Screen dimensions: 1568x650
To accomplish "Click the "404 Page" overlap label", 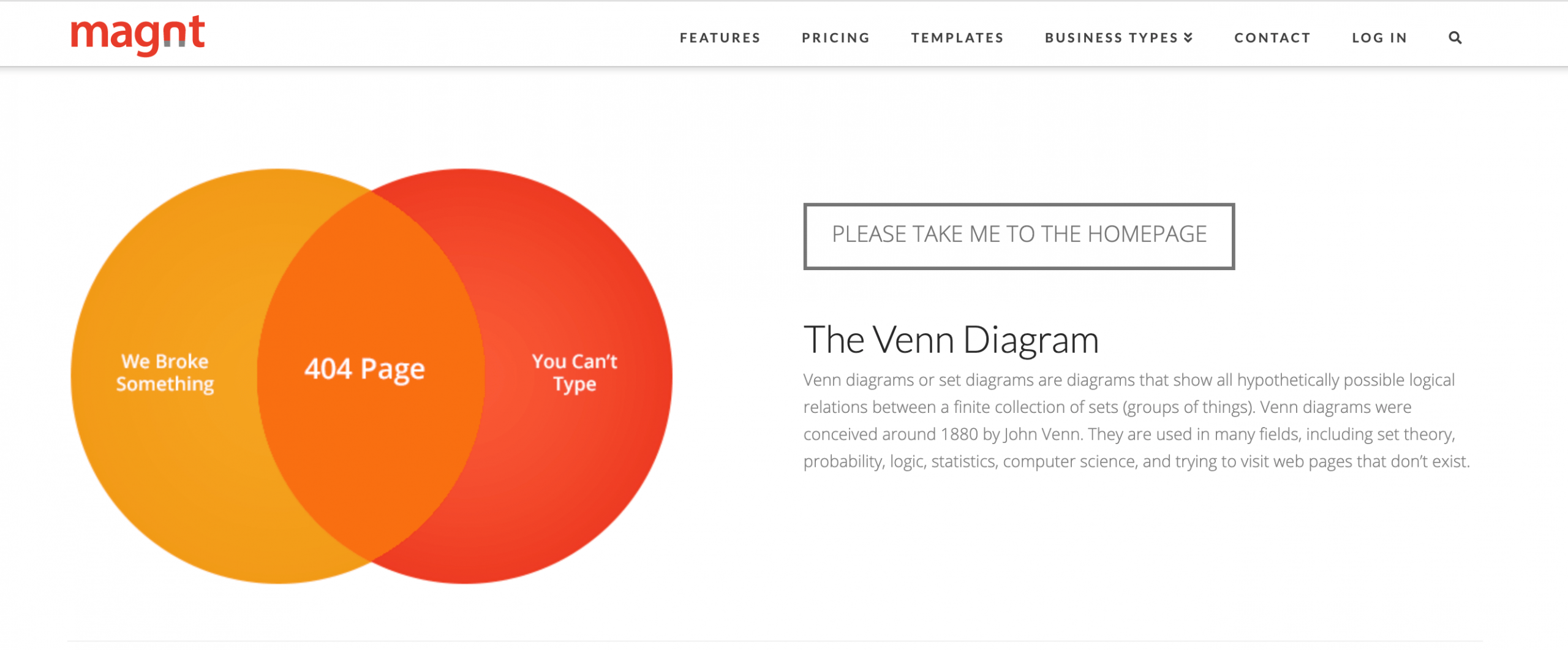I will click(364, 369).
